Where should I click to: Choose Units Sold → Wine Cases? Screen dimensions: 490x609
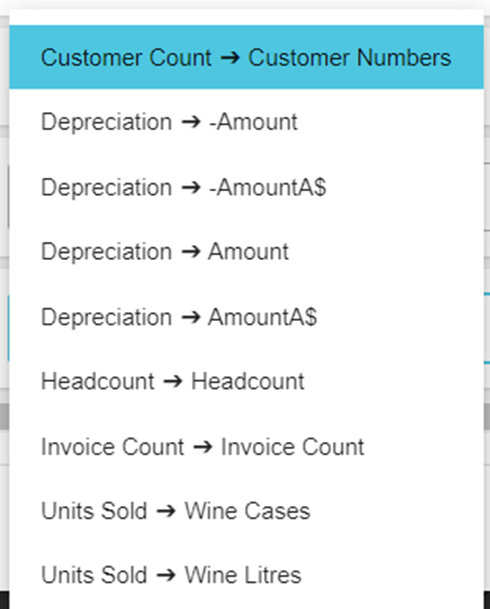click(246, 511)
